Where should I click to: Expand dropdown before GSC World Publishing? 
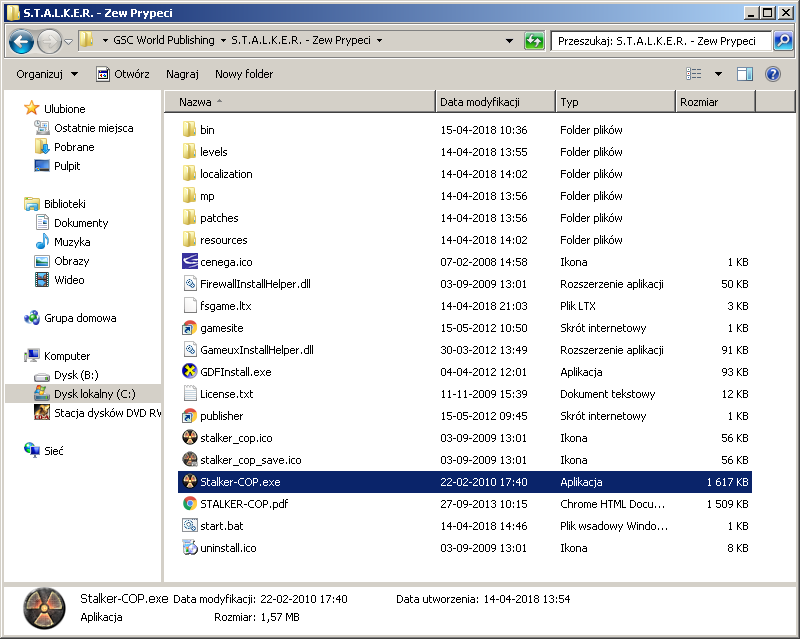point(105,40)
